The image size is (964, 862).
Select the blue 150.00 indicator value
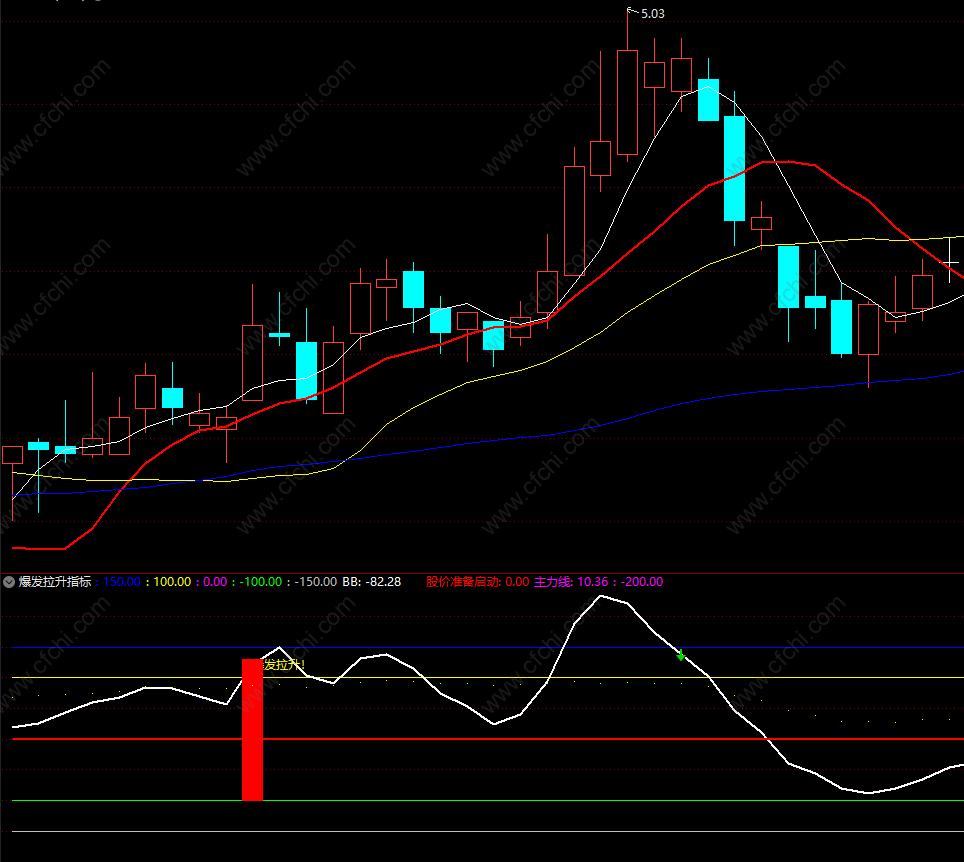point(121,582)
